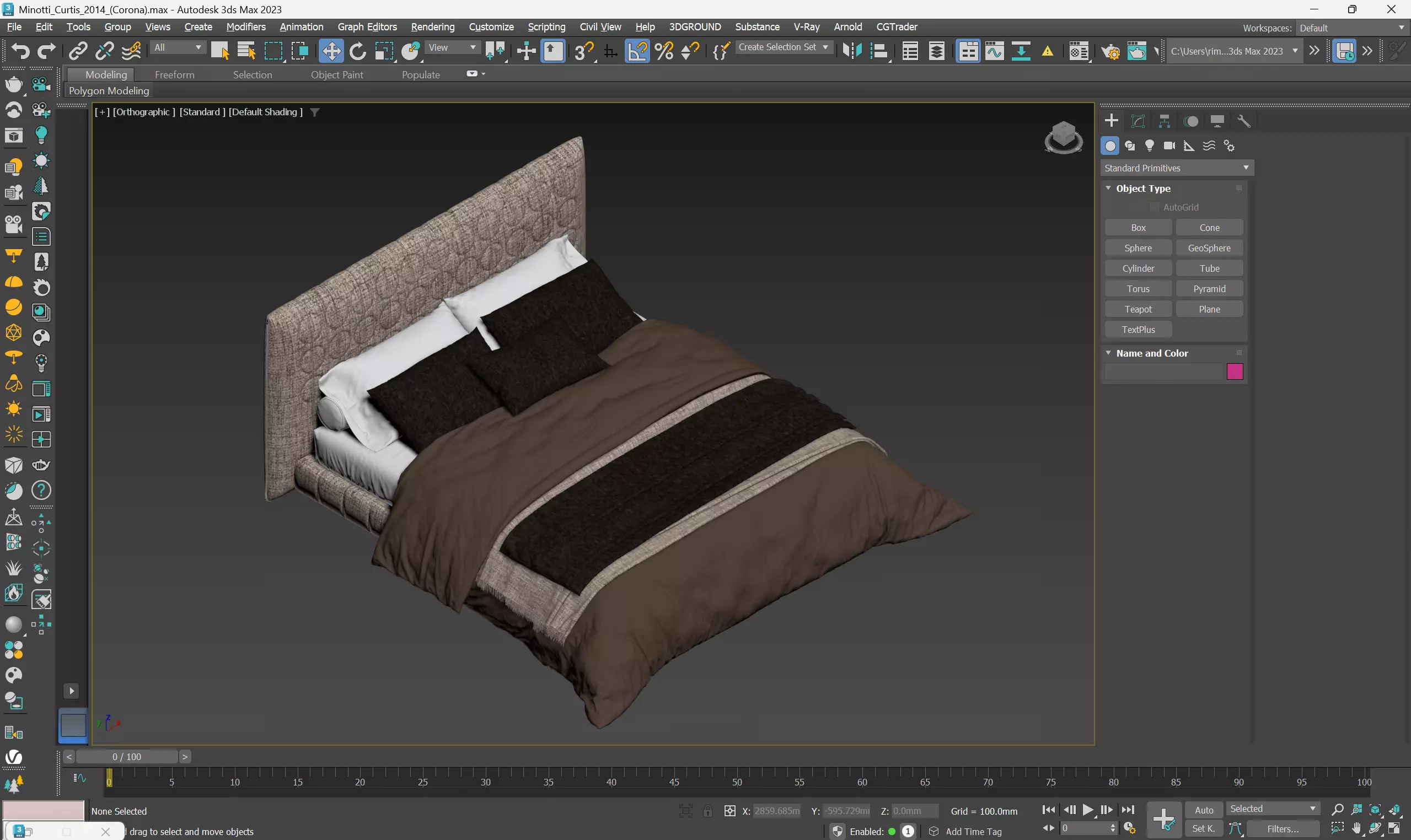Toggle absolute transform type-in mode
The height and width of the screenshot is (840, 1411).
click(x=730, y=811)
